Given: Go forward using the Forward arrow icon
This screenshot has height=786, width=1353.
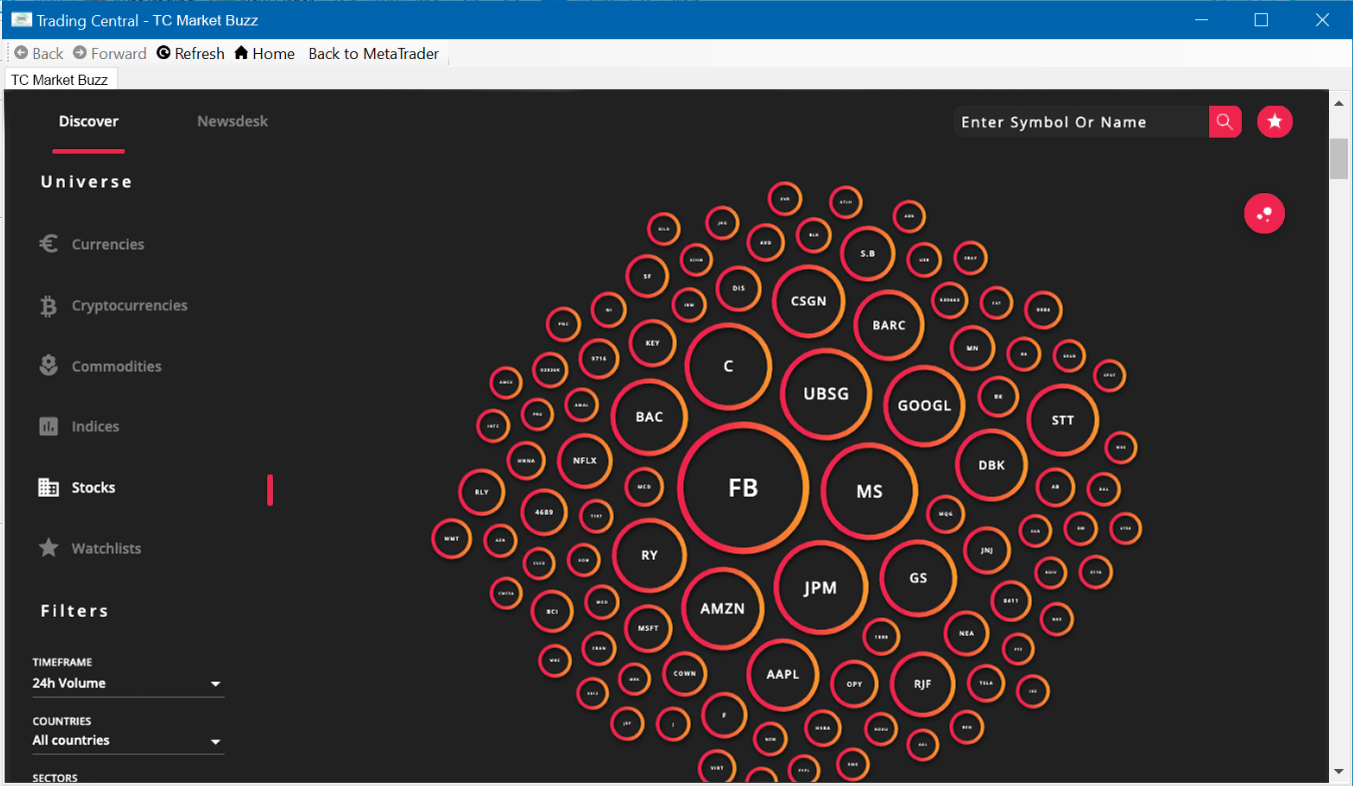Looking at the screenshot, I should coord(80,53).
